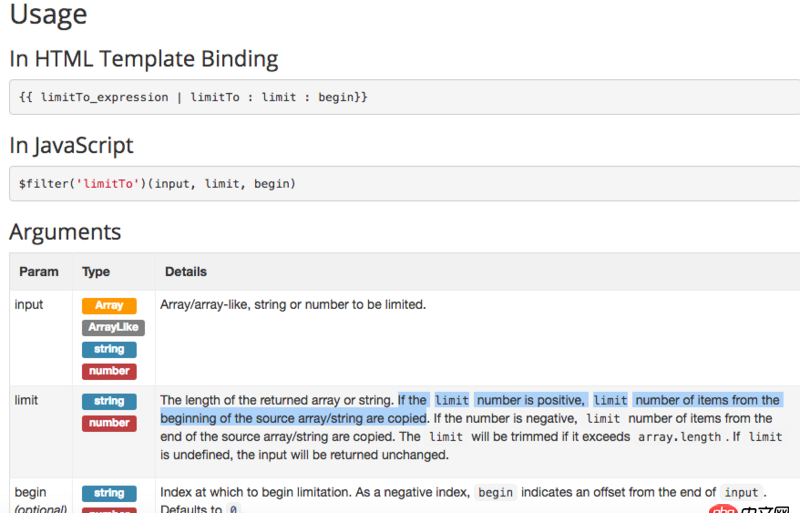
Task: Click the In JavaScript heading
Action: (x=71, y=146)
